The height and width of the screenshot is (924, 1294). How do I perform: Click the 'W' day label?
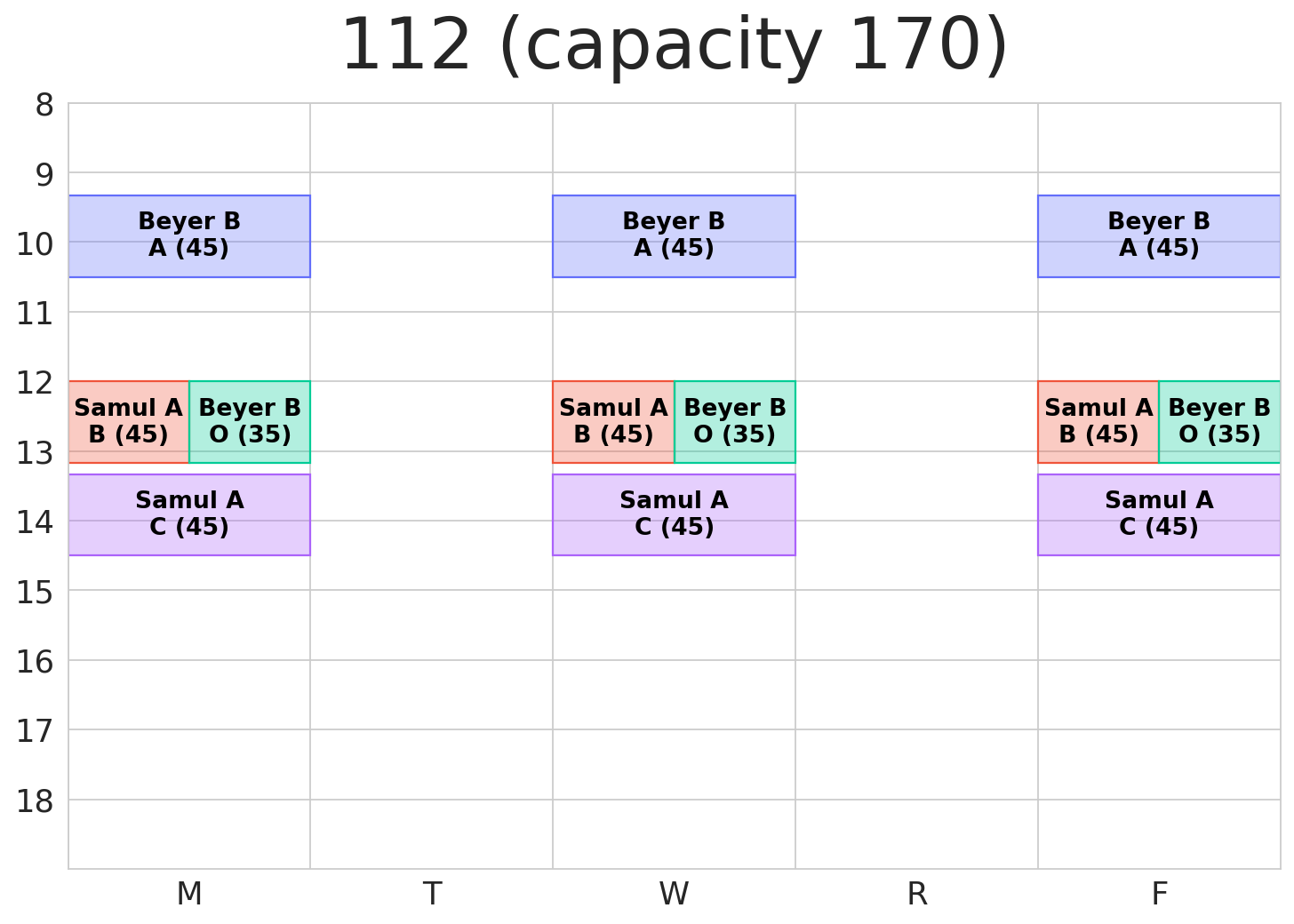pyautogui.click(x=674, y=894)
